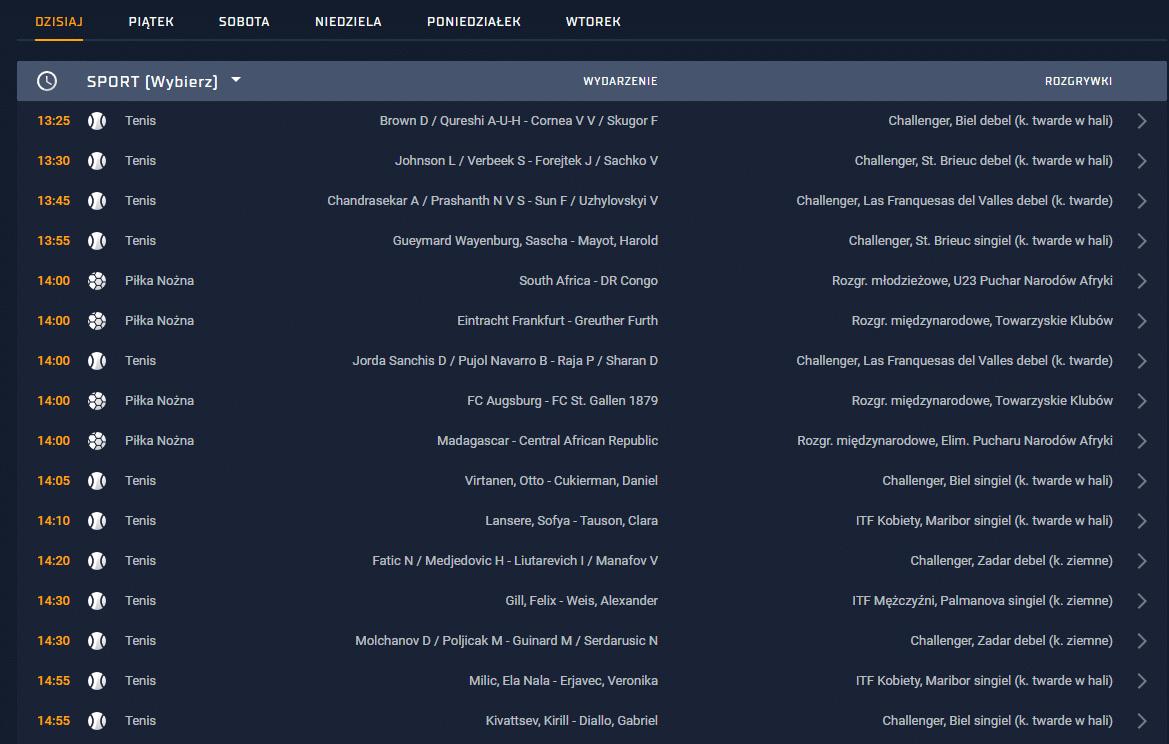
Task: Switch to the PIĄTEK tab
Action: [151, 22]
